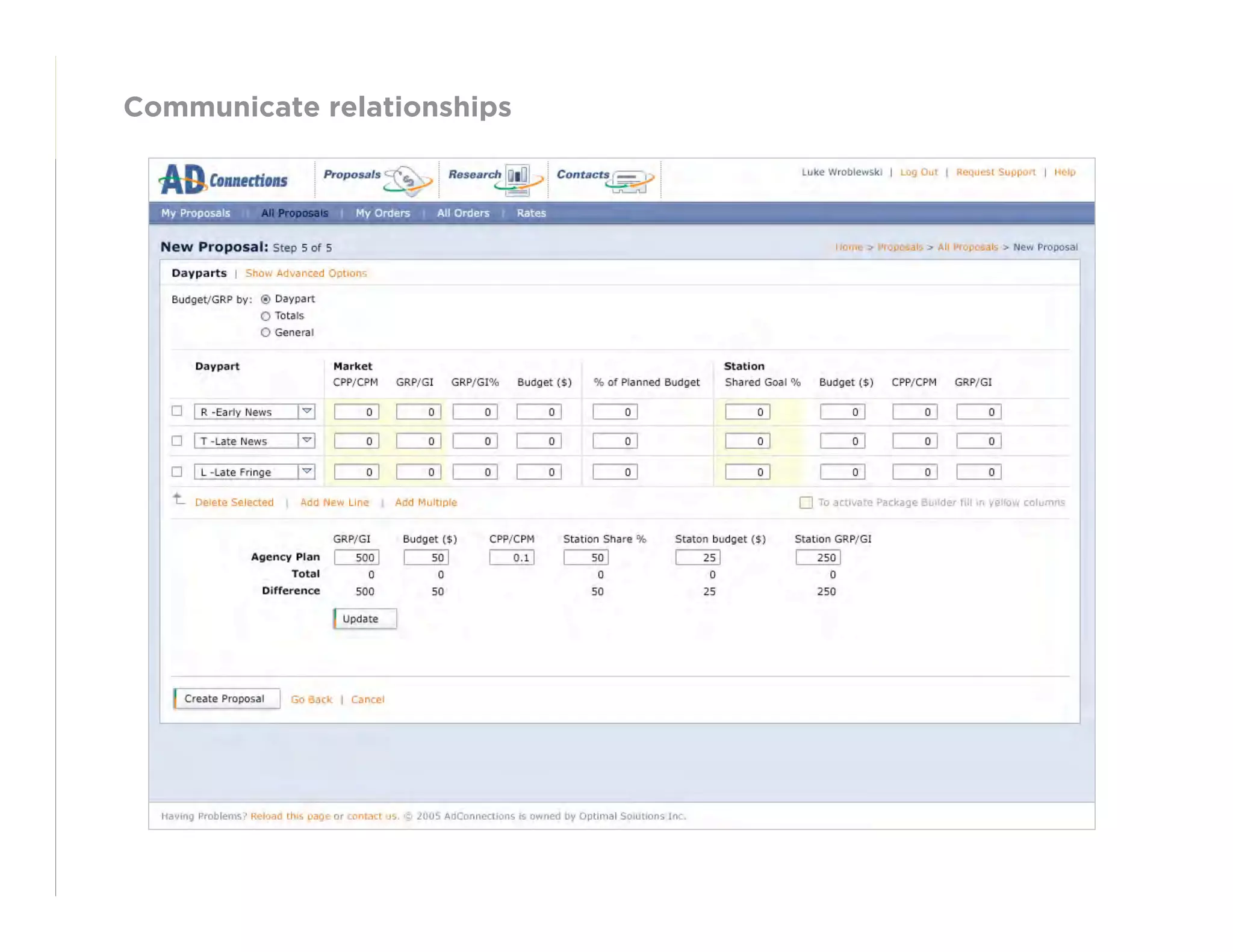Click the Add New Line link
Screen dimensions: 1233x952
(334, 502)
